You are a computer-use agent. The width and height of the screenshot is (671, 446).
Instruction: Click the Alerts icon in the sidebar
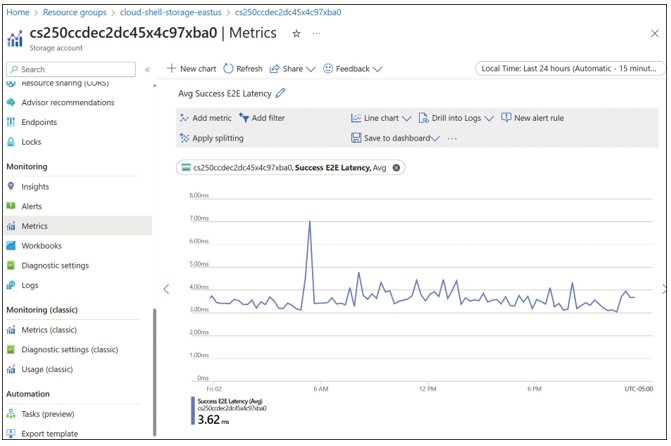11,206
